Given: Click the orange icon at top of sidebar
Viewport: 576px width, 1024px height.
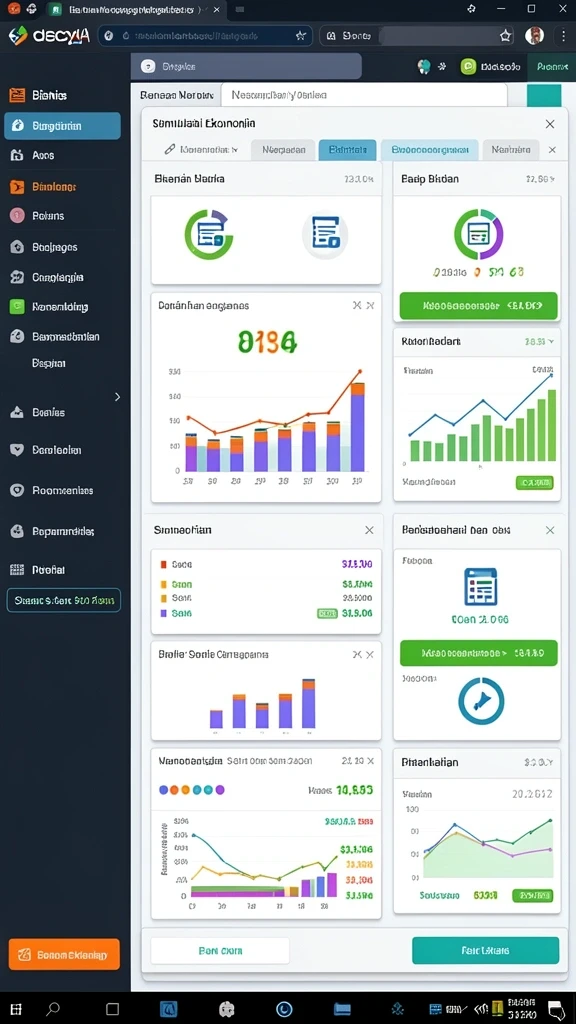Looking at the screenshot, I should tap(17, 95).
